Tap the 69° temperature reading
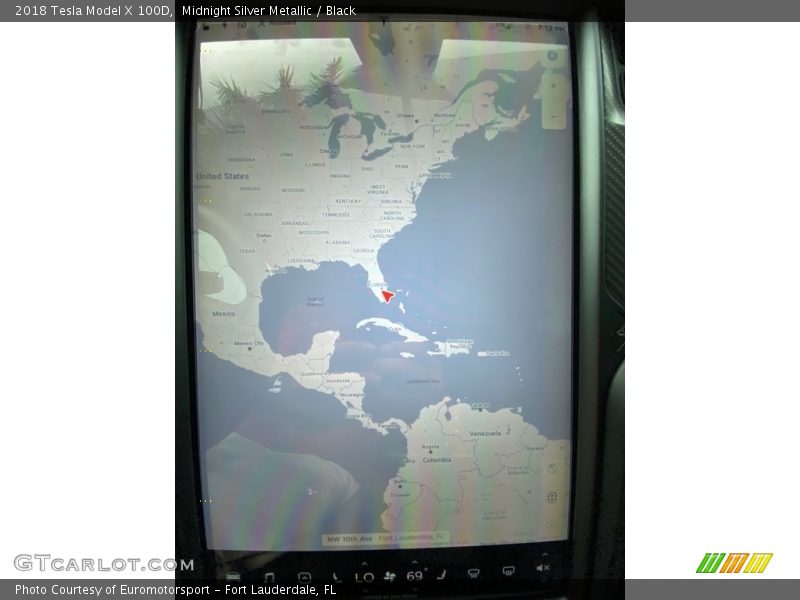This screenshot has width=800, height=600. point(416,576)
